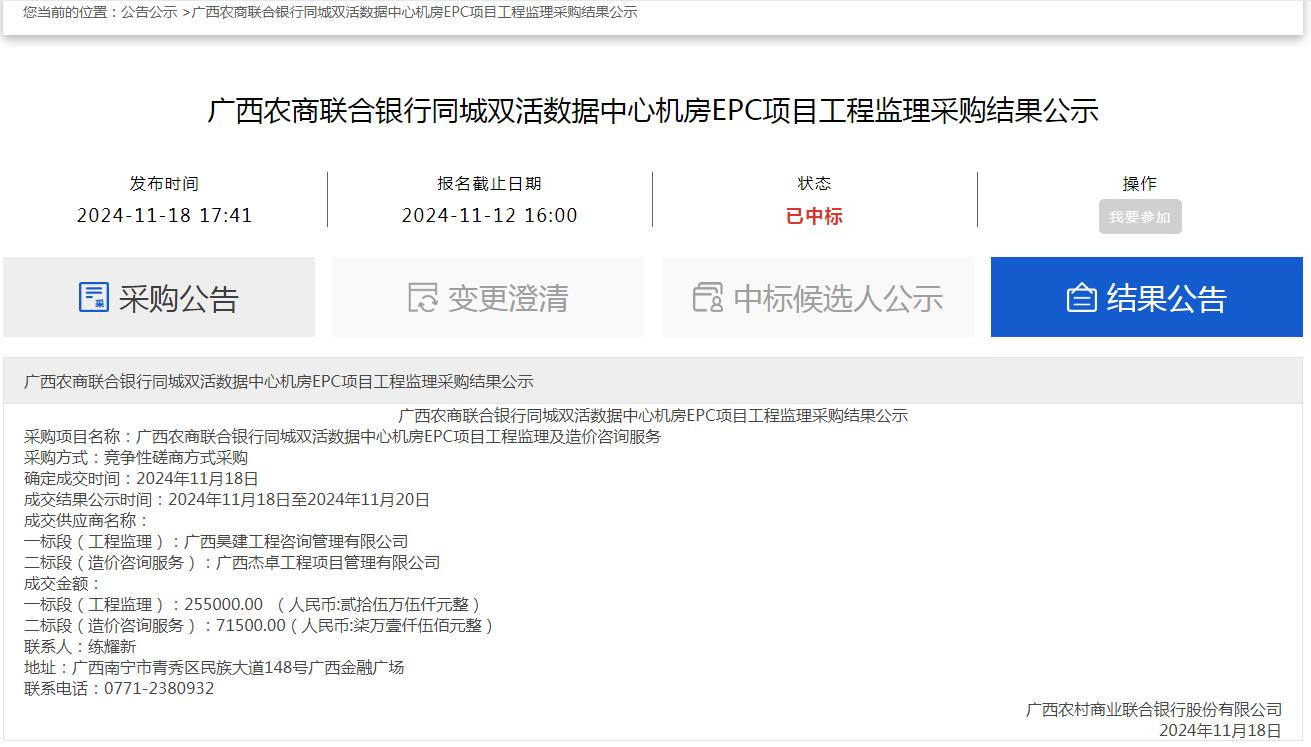Image resolution: width=1311 pixels, height=747 pixels.
Task: Click the 采购方式：竞争性磋商方式采购 line
Action: click(x=136, y=457)
